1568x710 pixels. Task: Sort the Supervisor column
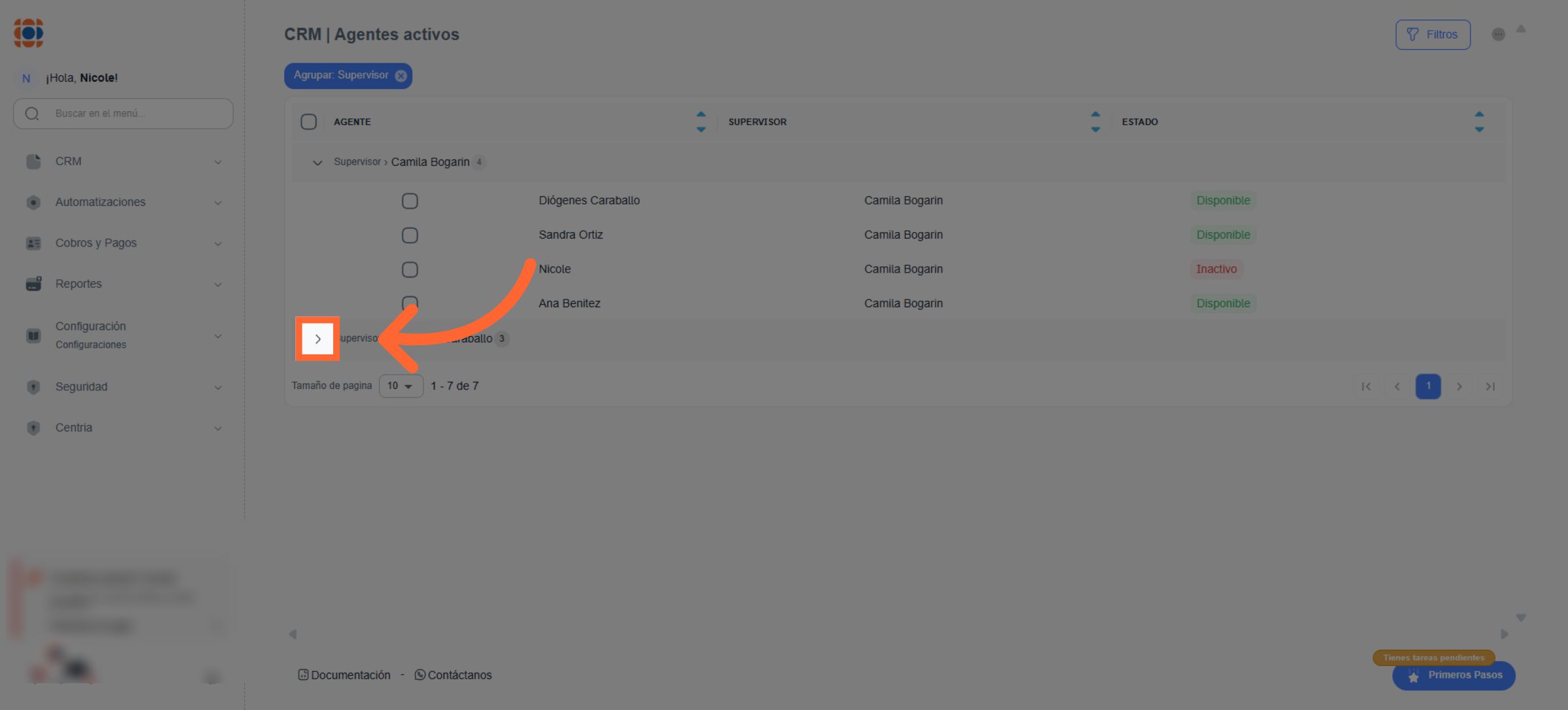(x=1095, y=122)
